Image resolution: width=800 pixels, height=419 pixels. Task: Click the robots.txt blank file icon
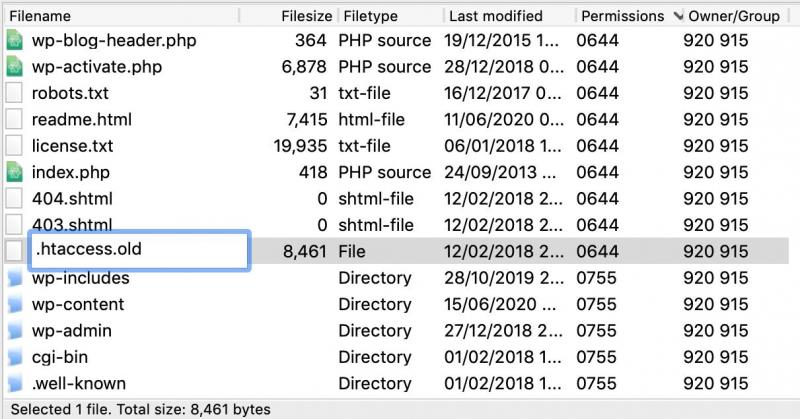point(14,93)
